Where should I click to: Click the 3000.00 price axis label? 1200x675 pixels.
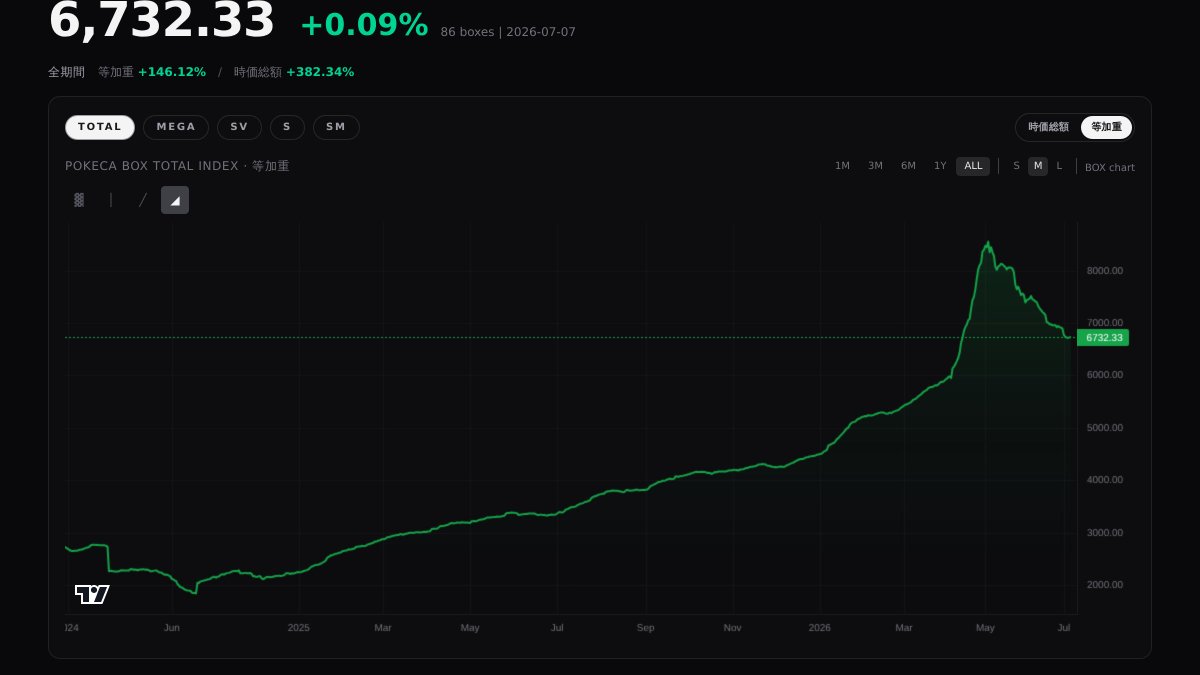tap(1104, 533)
